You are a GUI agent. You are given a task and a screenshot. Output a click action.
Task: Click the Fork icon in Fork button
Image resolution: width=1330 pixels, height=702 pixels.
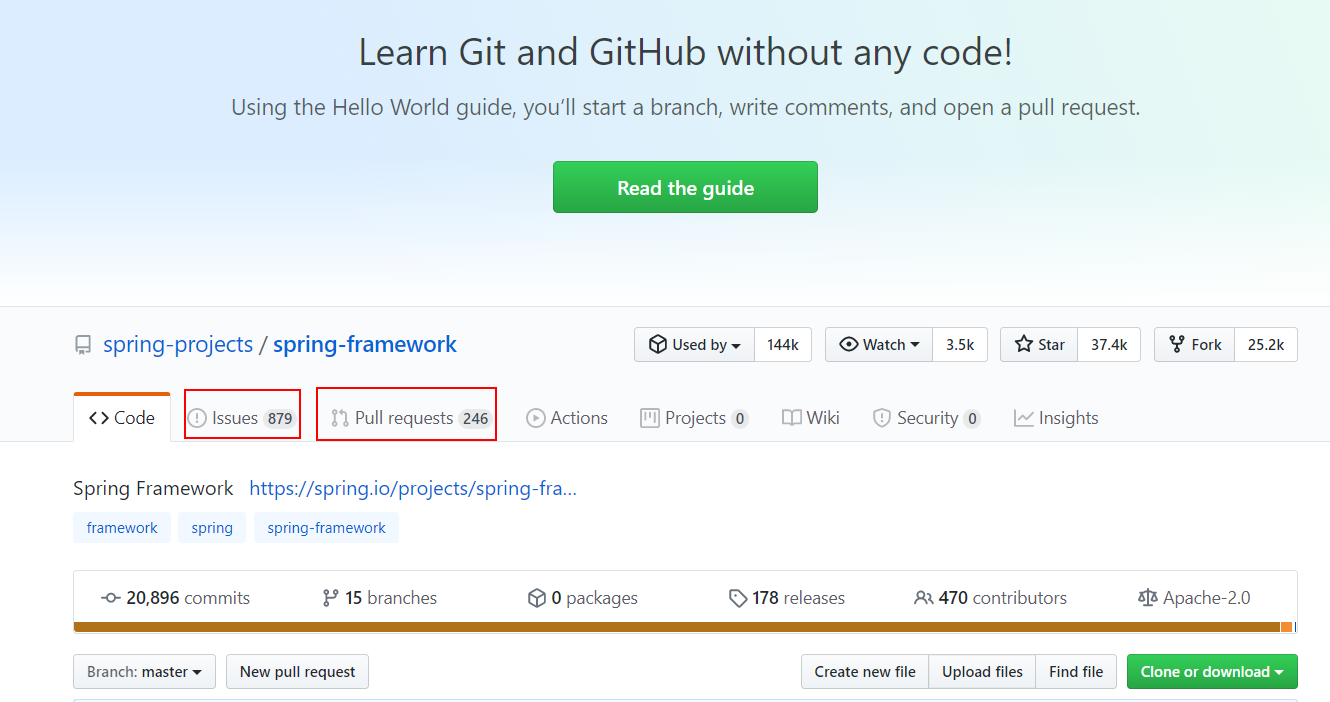tap(1178, 344)
